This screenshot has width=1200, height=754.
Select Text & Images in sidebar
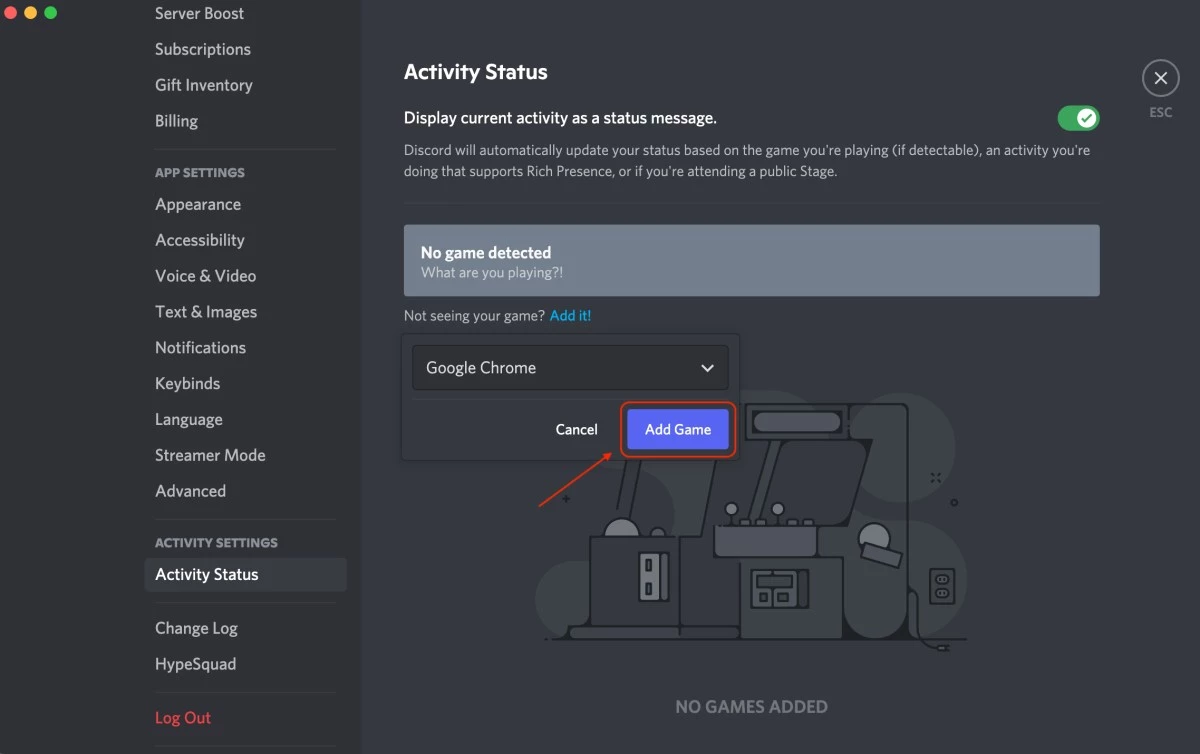point(206,312)
